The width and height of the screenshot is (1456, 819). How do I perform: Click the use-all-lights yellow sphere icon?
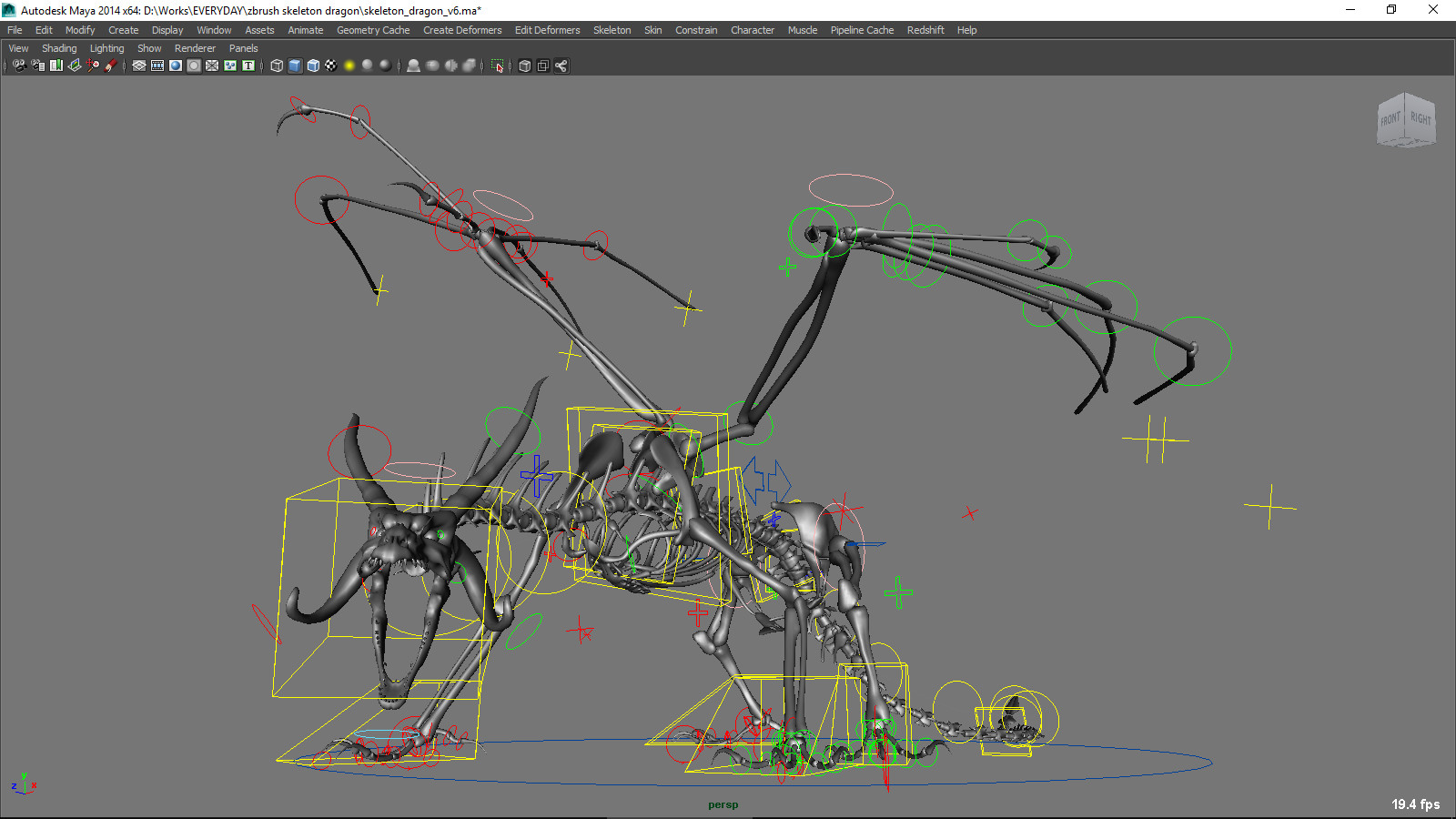[x=349, y=66]
